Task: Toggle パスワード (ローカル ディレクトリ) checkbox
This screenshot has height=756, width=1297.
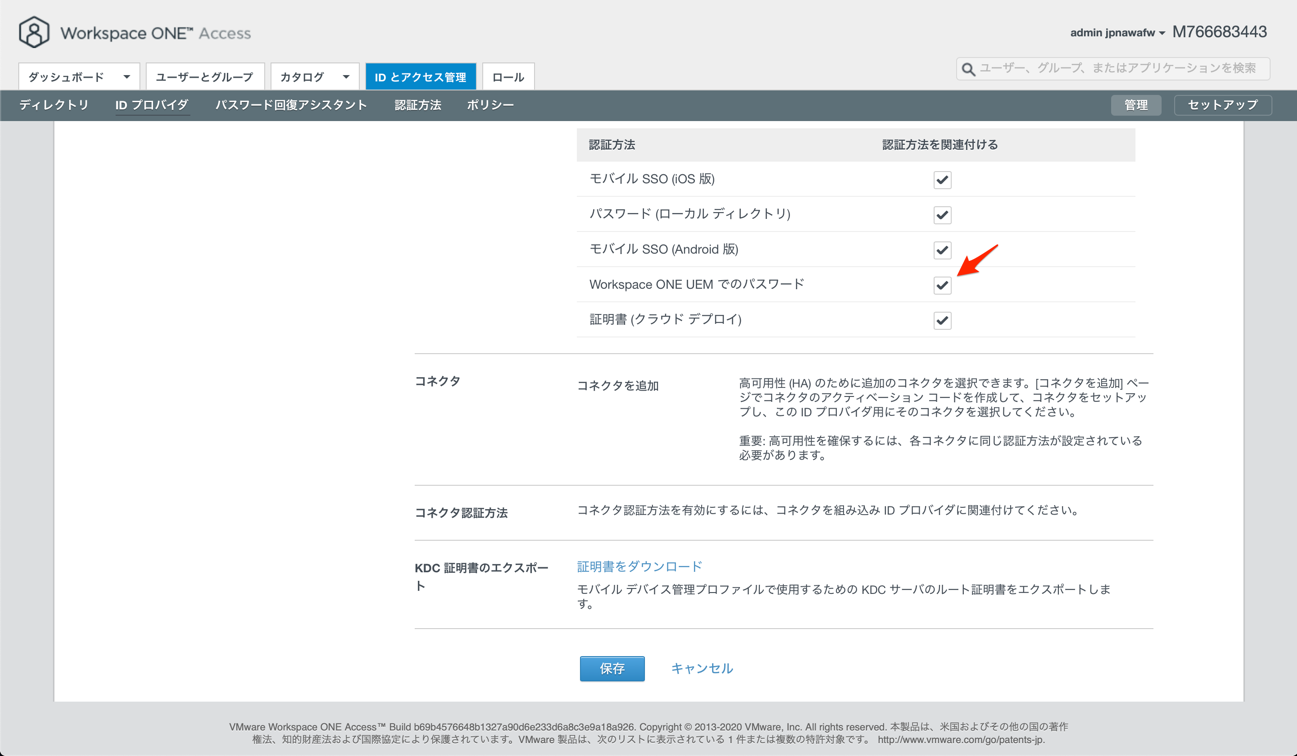Action: click(942, 215)
